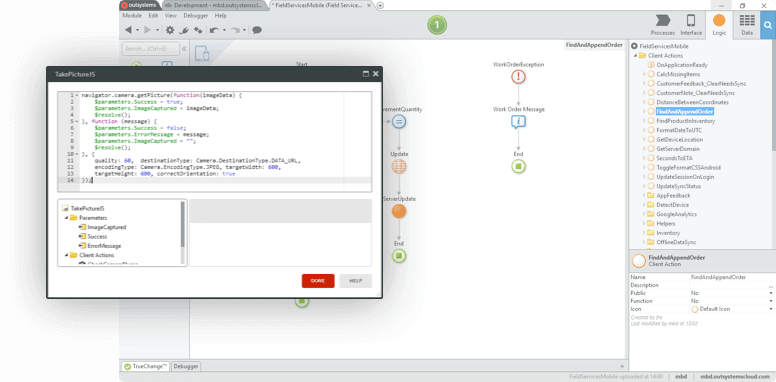Click the Default Icon circle in properties
The height and width of the screenshot is (382, 776).
pos(695,309)
